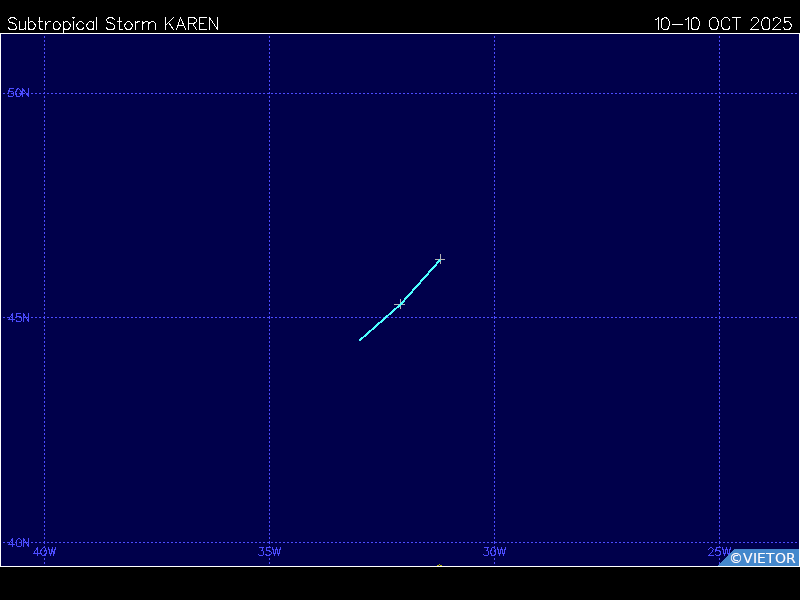Screen dimensions: 800x600
Task: Click the small white mark below the map border
Action: [x=439, y=567]
